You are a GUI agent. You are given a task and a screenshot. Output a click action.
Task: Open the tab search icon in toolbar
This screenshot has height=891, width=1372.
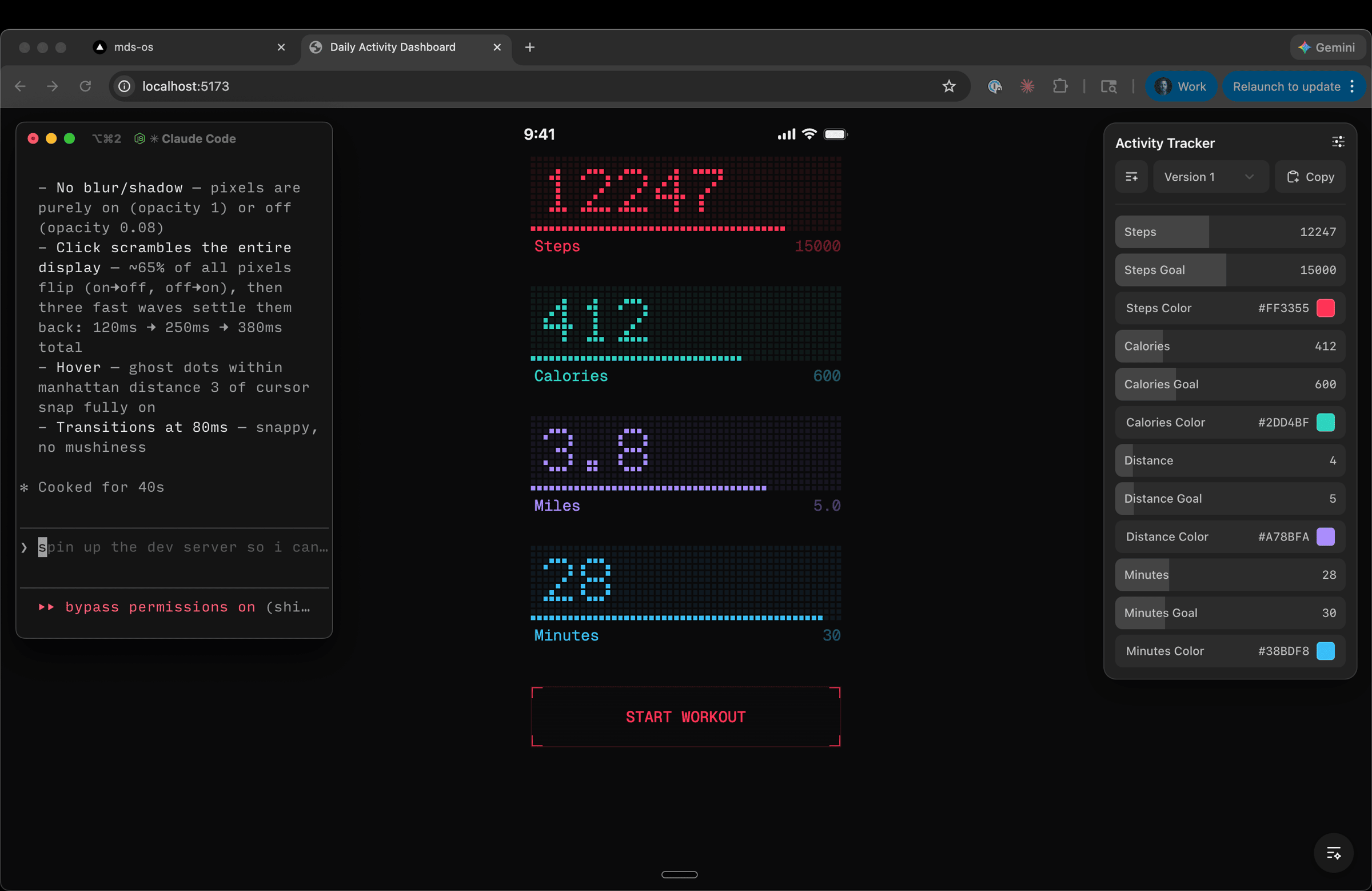(1108, 86)
